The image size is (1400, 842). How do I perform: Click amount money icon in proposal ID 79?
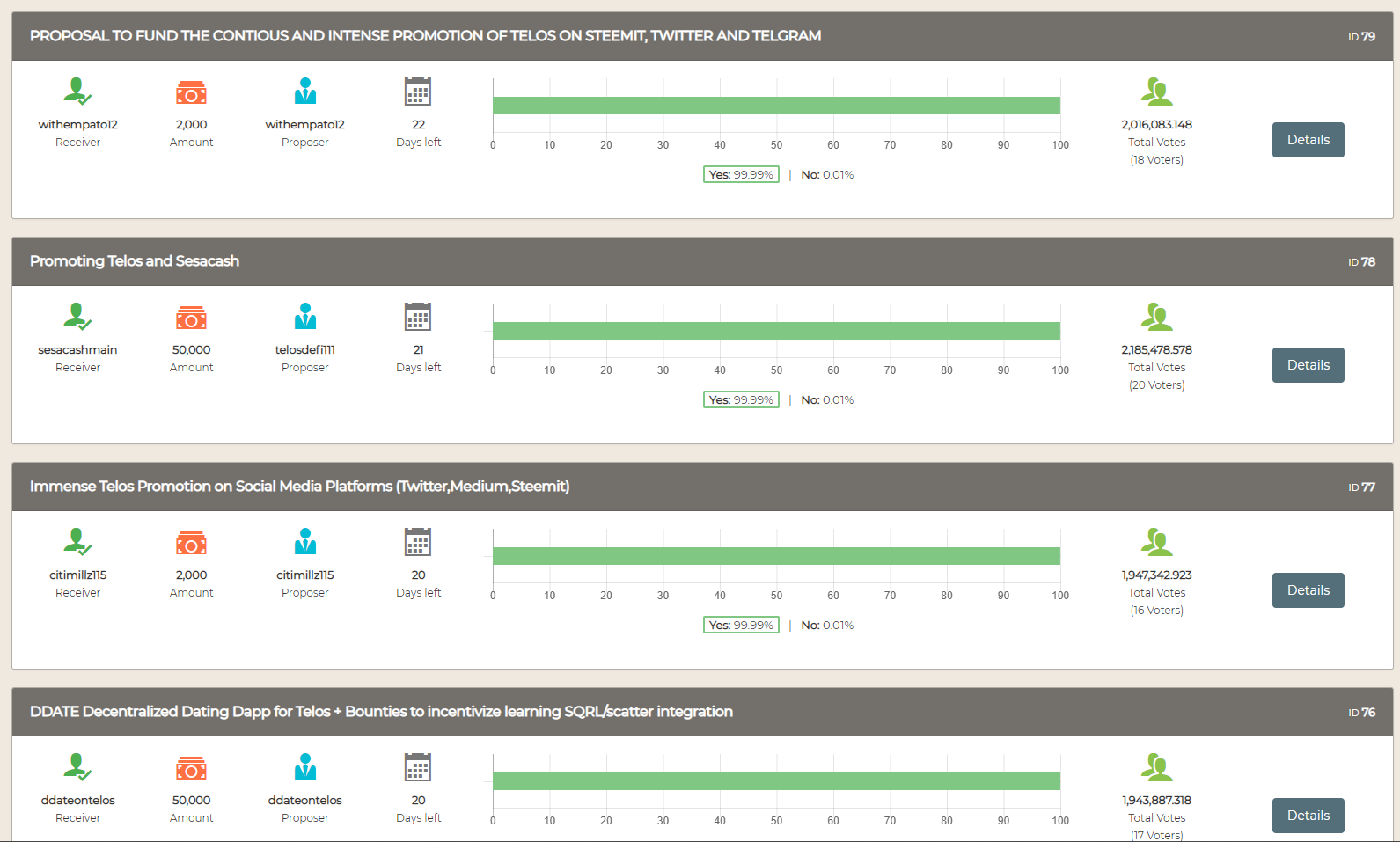191,92
